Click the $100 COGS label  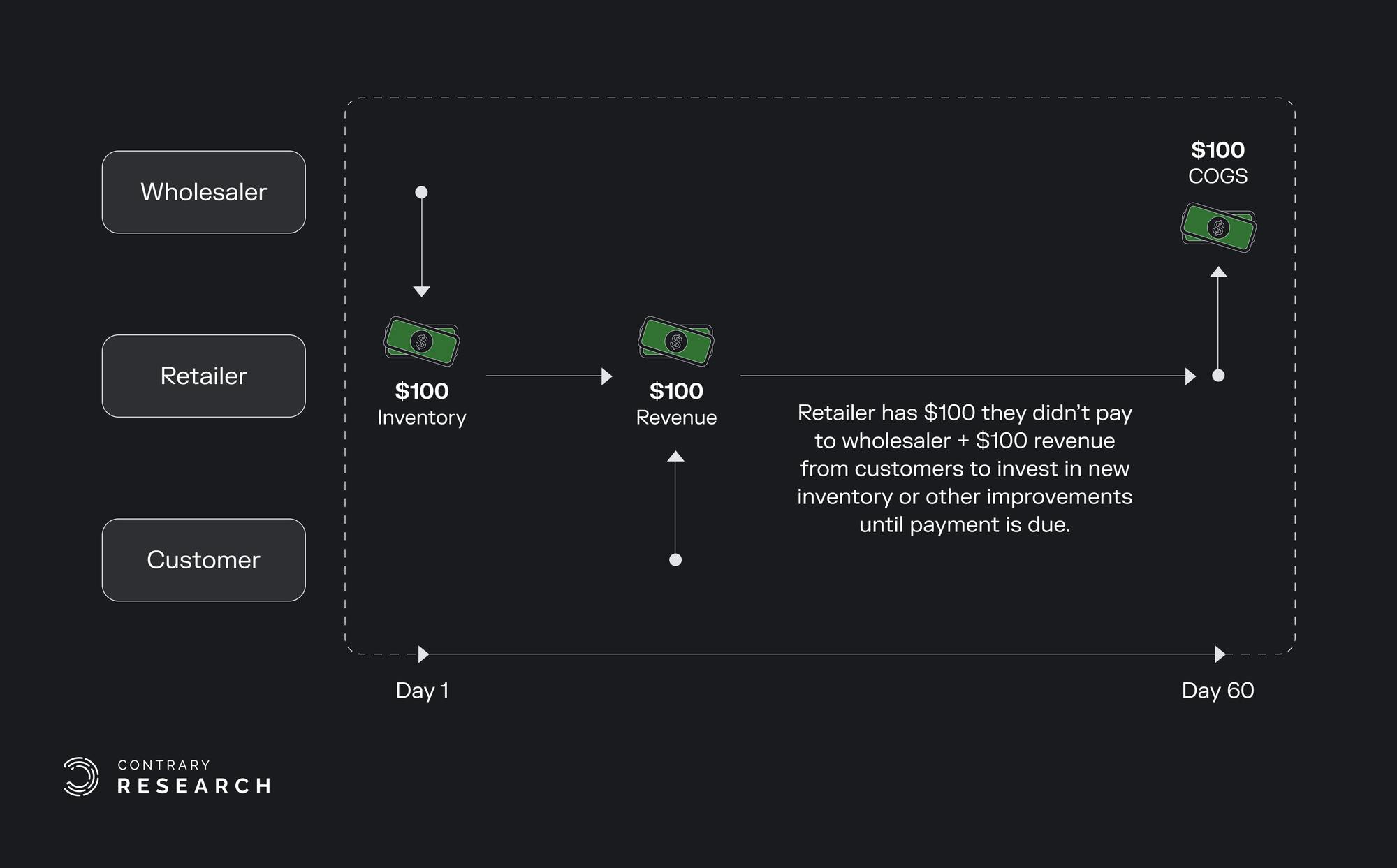[x=1217, y=162]
